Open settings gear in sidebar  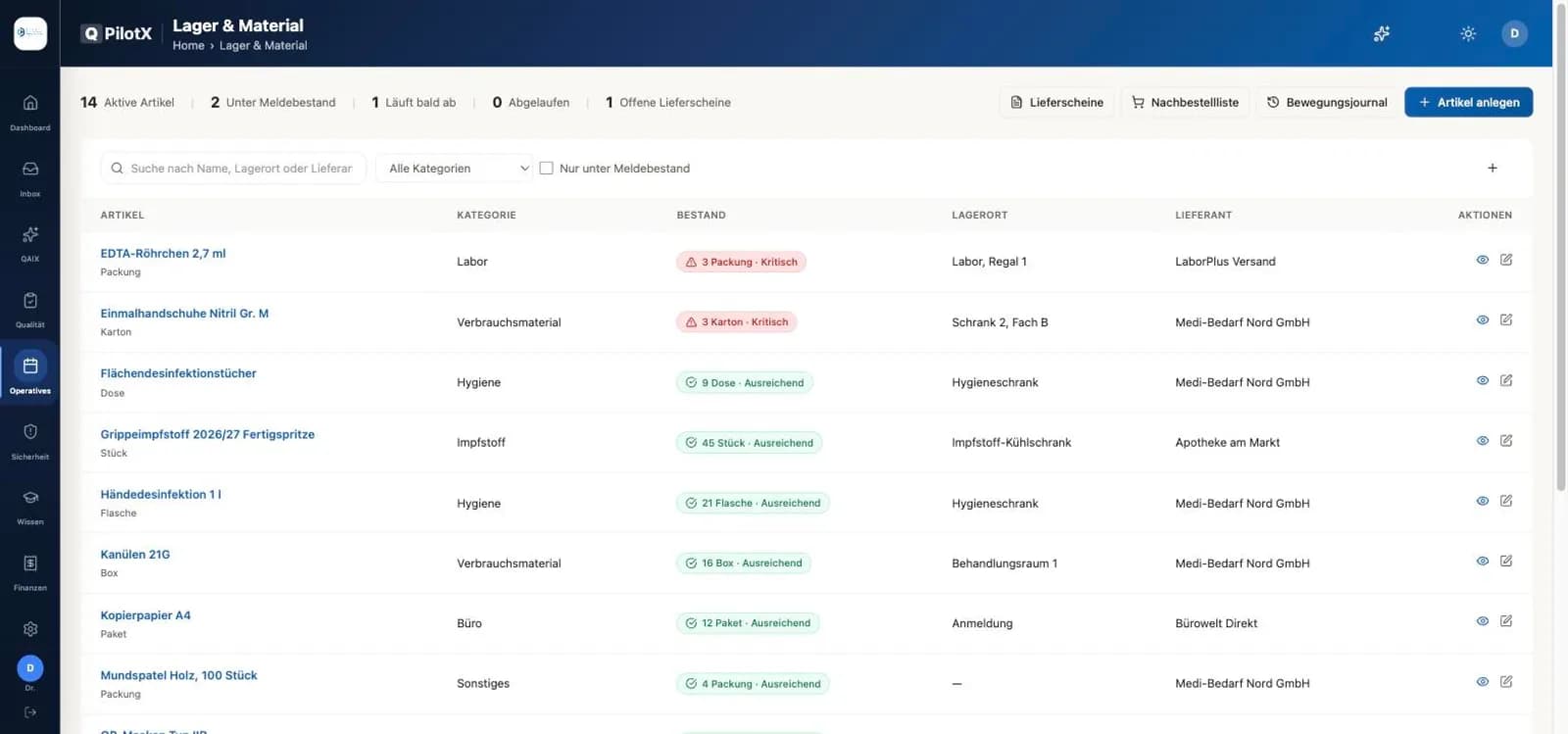[30, 629]
